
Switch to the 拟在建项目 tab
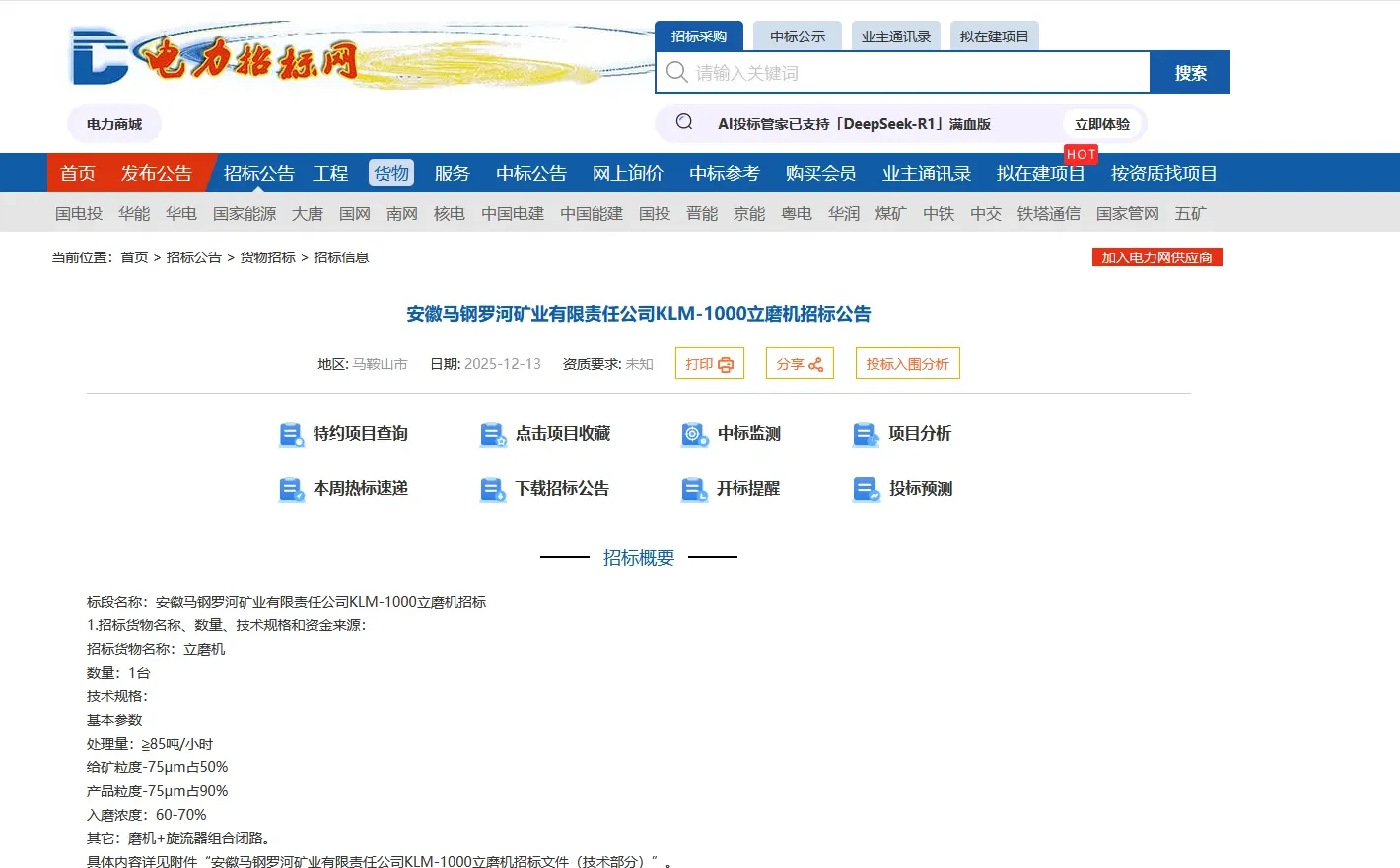click(x=994, y=36)
